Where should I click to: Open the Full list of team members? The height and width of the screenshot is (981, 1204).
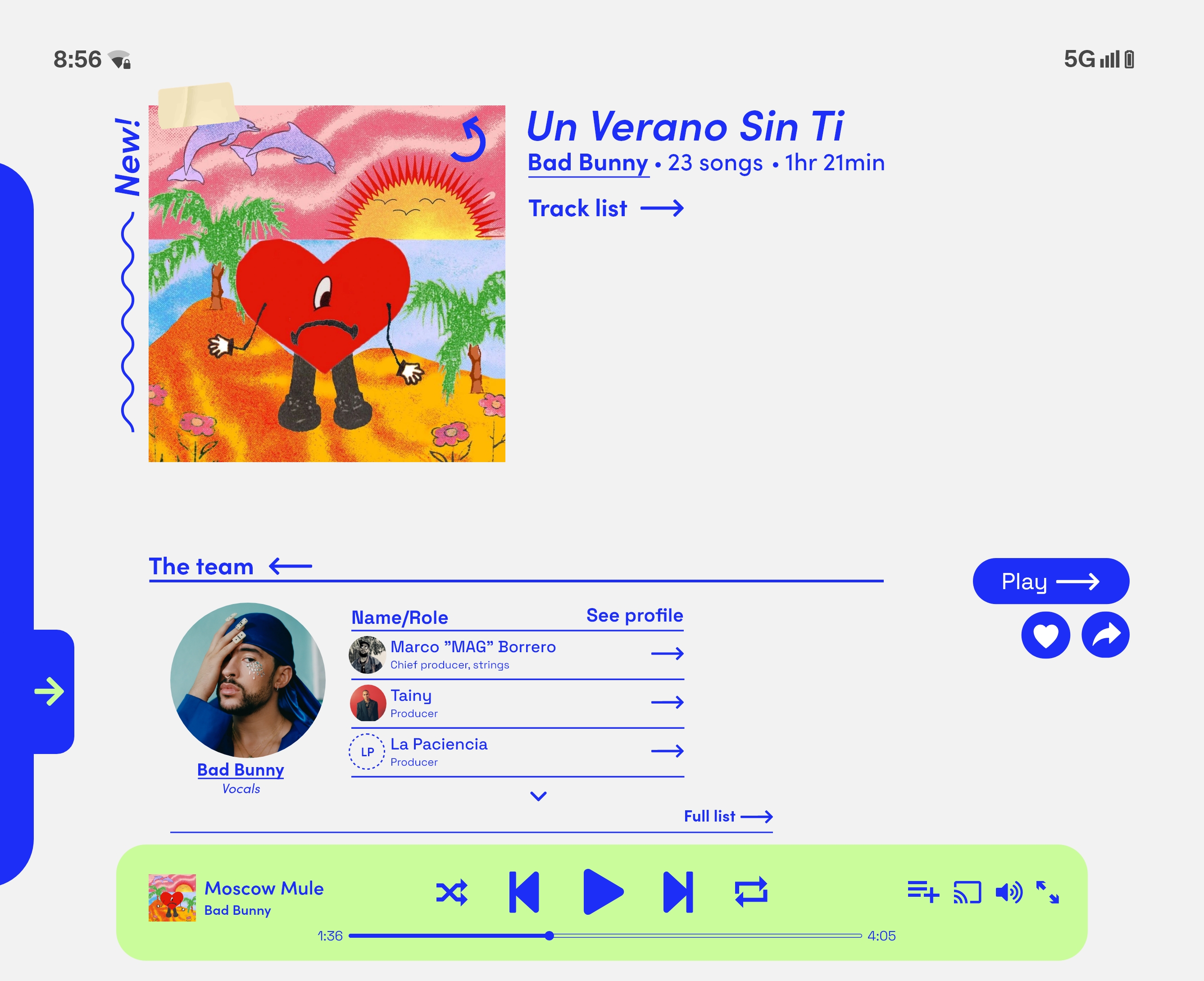click(x=728, y=817)
